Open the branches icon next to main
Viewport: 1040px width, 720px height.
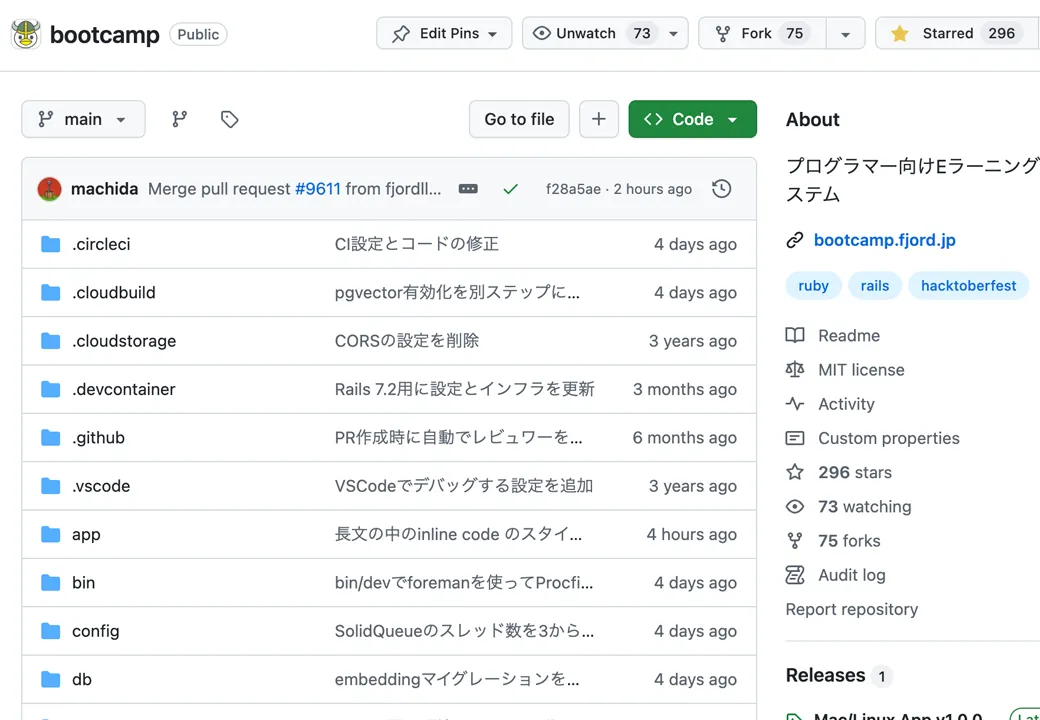[179, 119]
